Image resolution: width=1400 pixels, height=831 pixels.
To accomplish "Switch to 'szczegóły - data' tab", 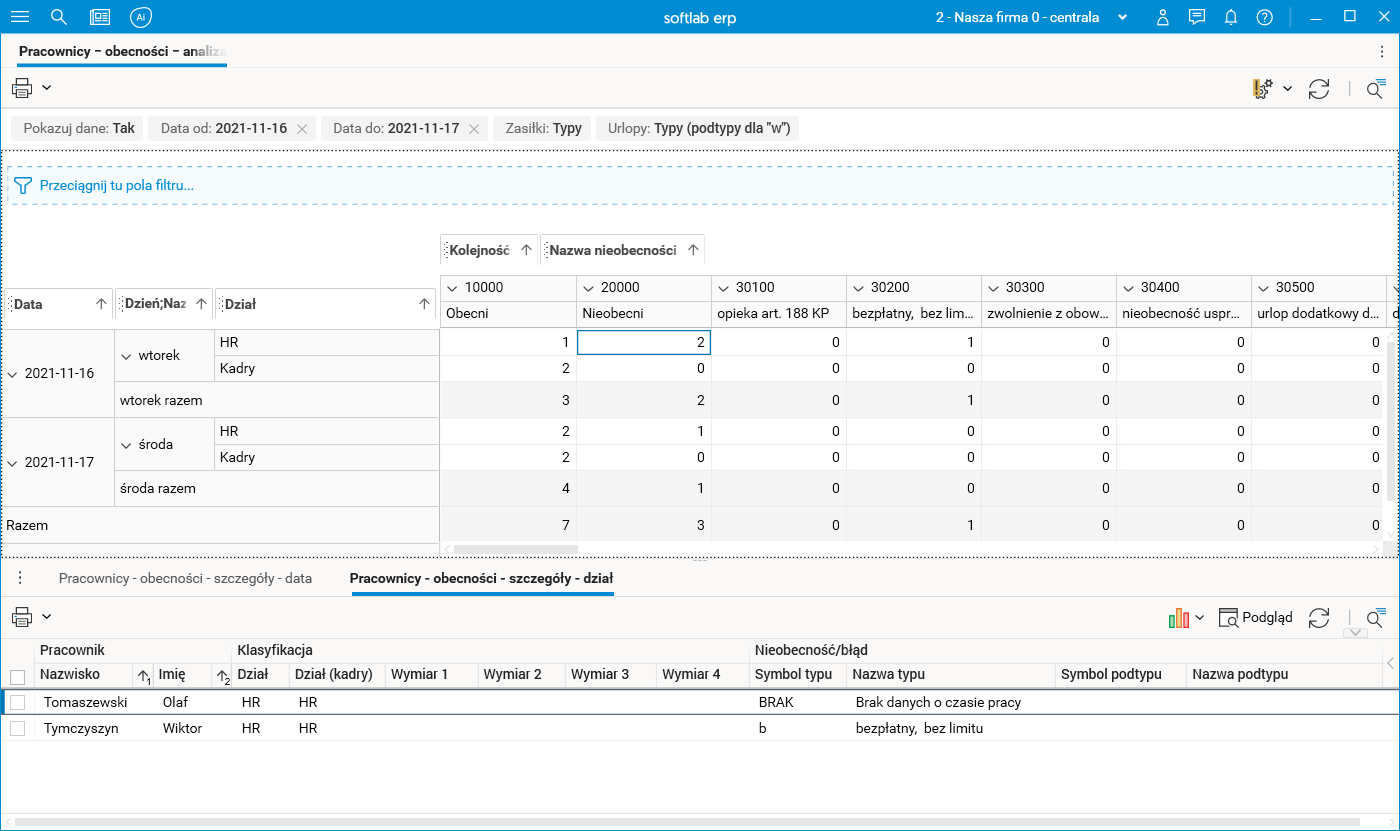I will (x=185, y=578).
